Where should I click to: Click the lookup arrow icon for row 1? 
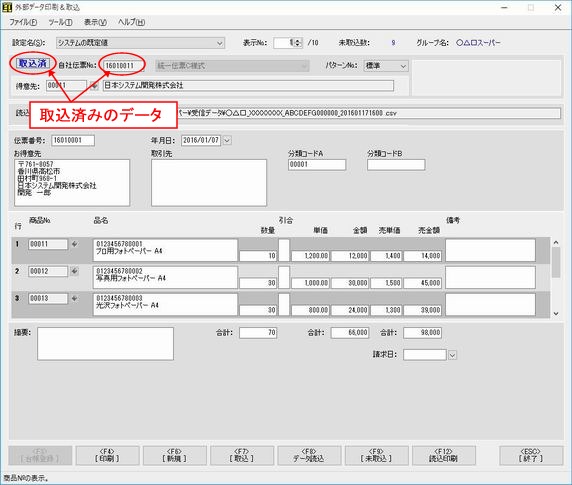(x=74, y=244)
